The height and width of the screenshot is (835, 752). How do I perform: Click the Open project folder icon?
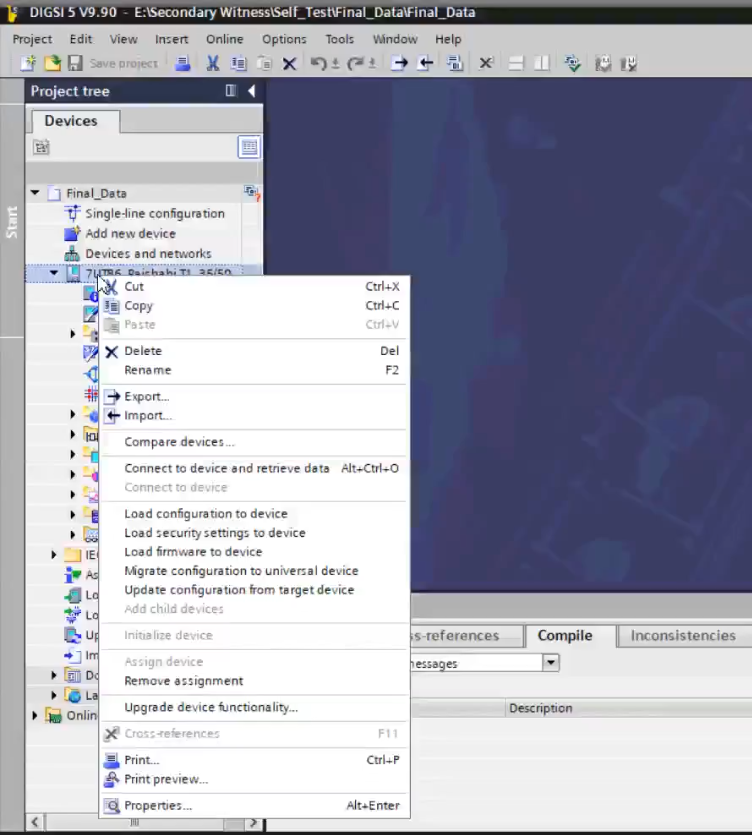click(x=52, y=63)
